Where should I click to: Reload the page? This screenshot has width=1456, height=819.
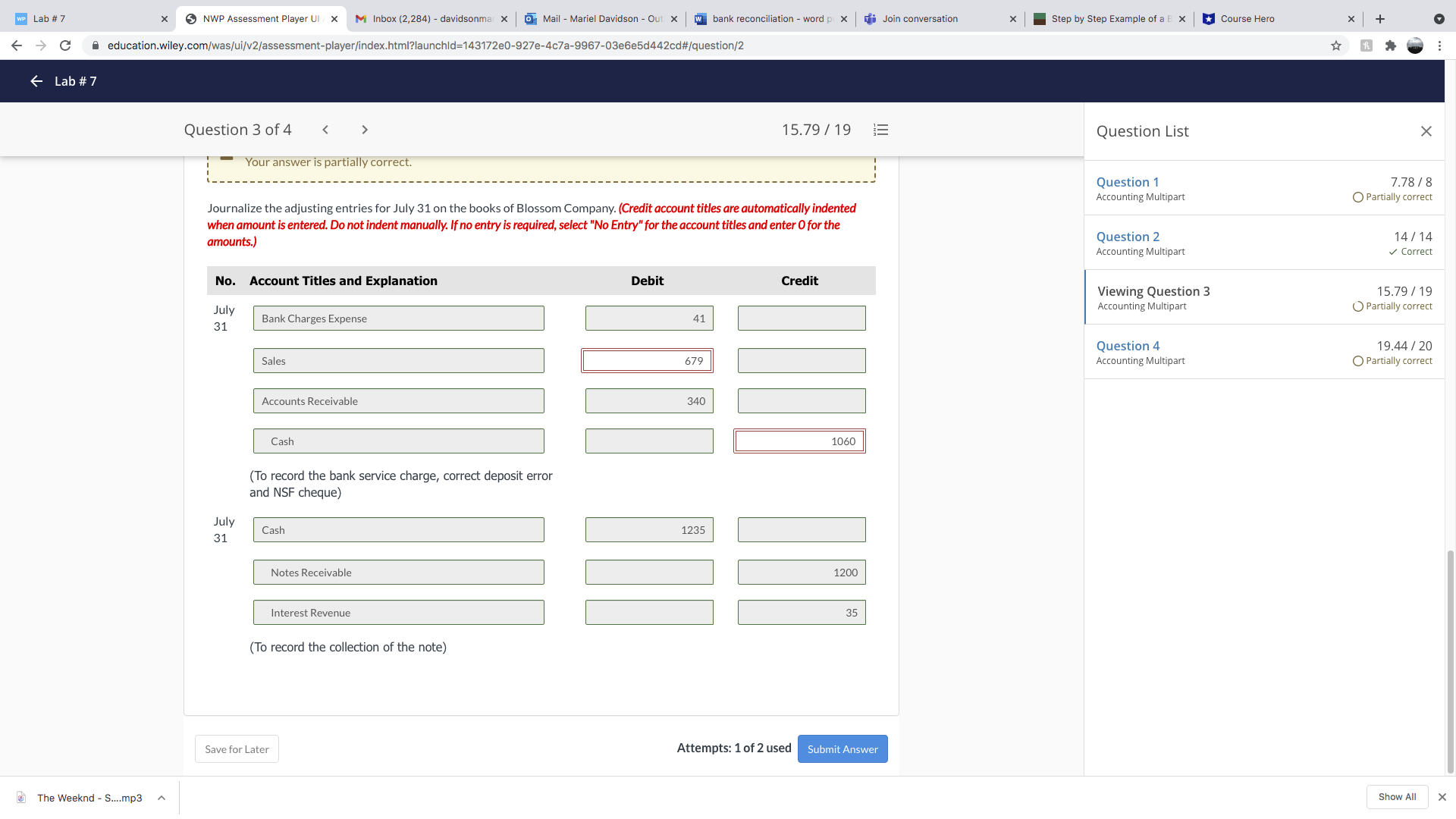coord(65,45)
